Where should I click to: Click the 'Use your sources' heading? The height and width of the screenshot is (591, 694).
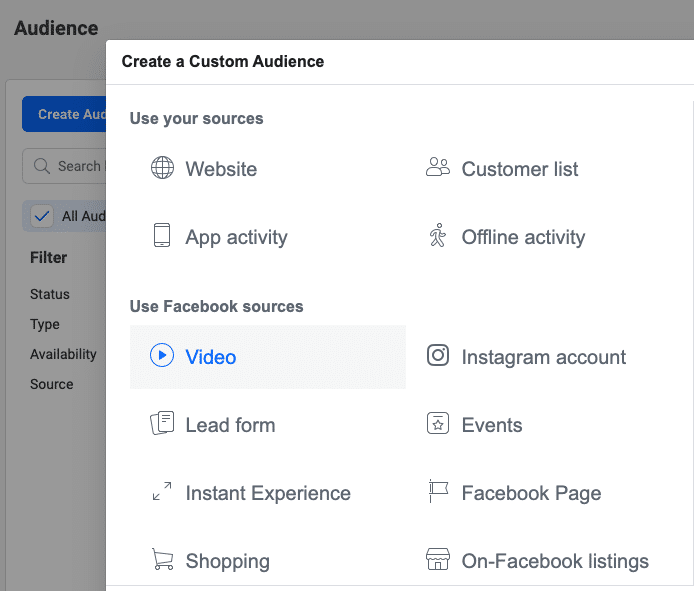pos(196,119)
